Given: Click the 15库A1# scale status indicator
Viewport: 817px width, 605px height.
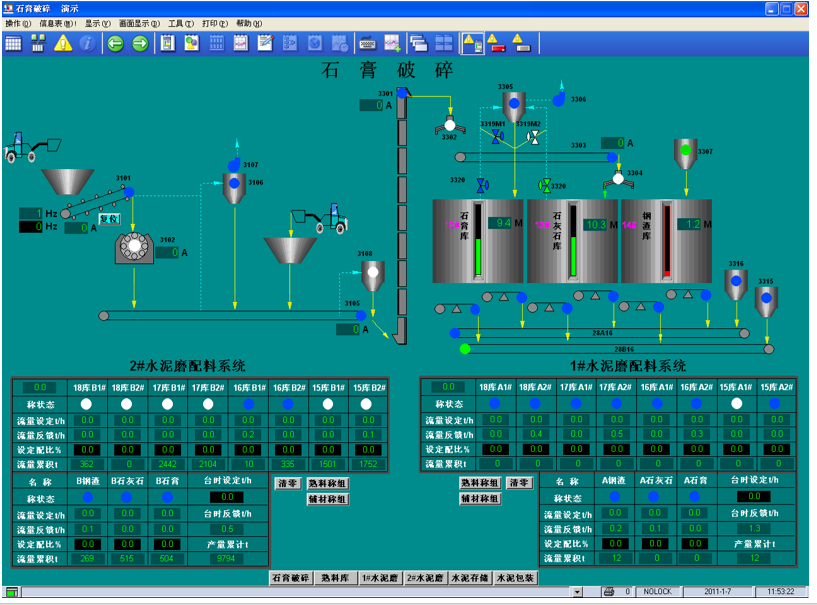Looking at the screenshot, I should [x=736, y=403].
